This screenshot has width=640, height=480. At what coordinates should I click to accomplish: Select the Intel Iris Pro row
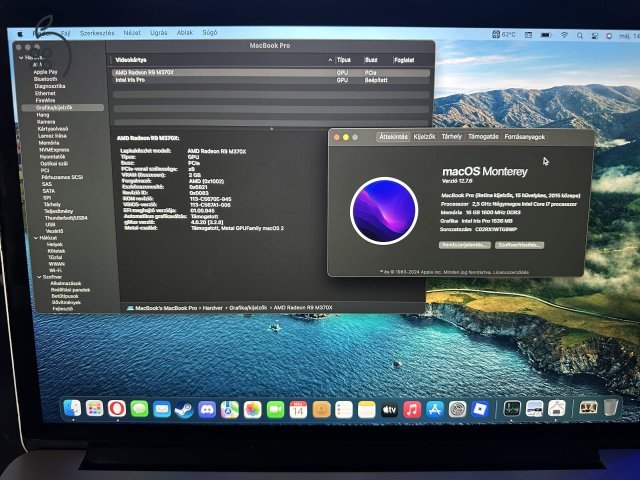[x=271, y=80]
